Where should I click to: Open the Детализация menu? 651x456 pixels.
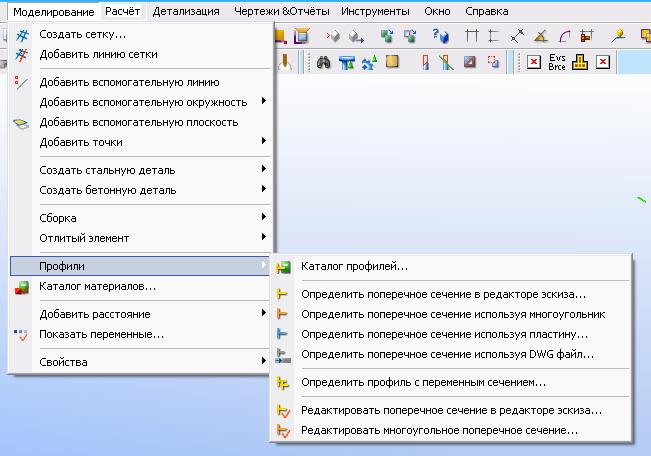[186, 11]
